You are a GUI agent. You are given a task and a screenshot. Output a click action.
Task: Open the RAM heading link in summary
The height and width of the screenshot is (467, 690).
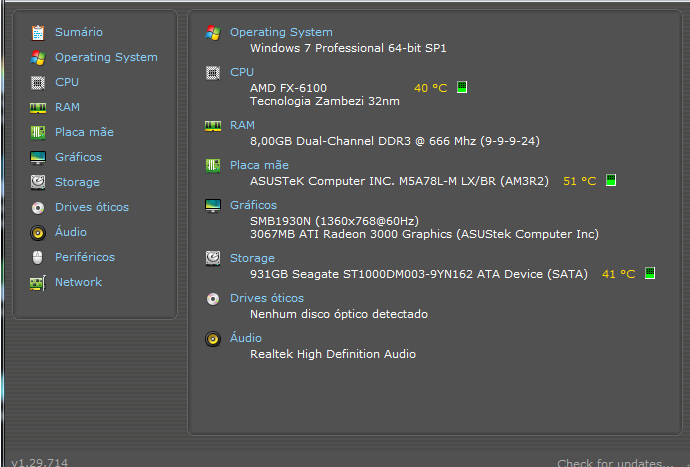[242, 125]
